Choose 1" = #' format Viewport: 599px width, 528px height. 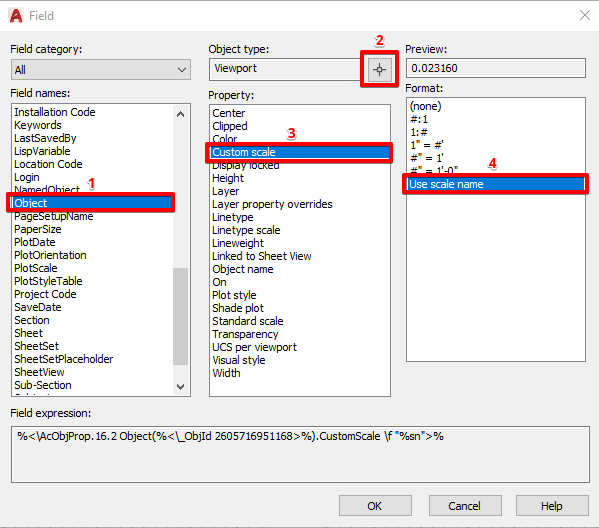click(427, 145)
